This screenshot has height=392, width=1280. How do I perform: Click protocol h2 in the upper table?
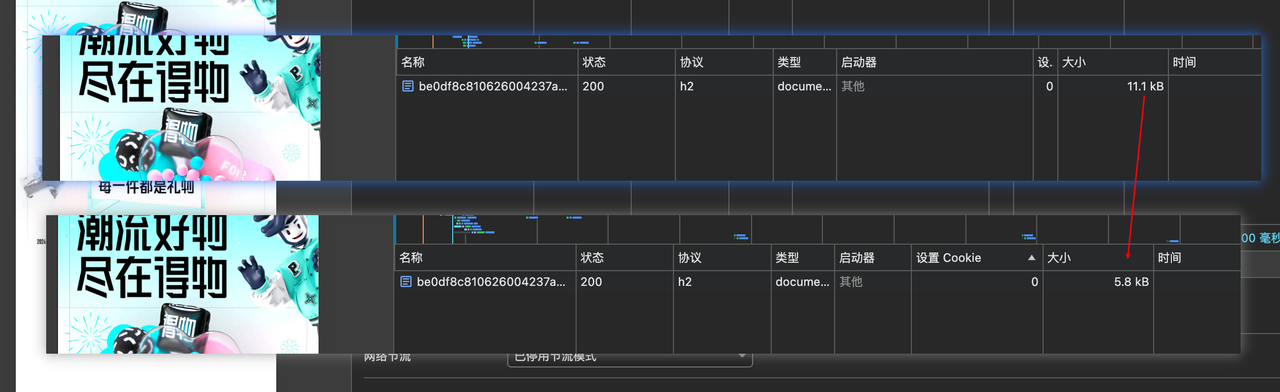687,87
